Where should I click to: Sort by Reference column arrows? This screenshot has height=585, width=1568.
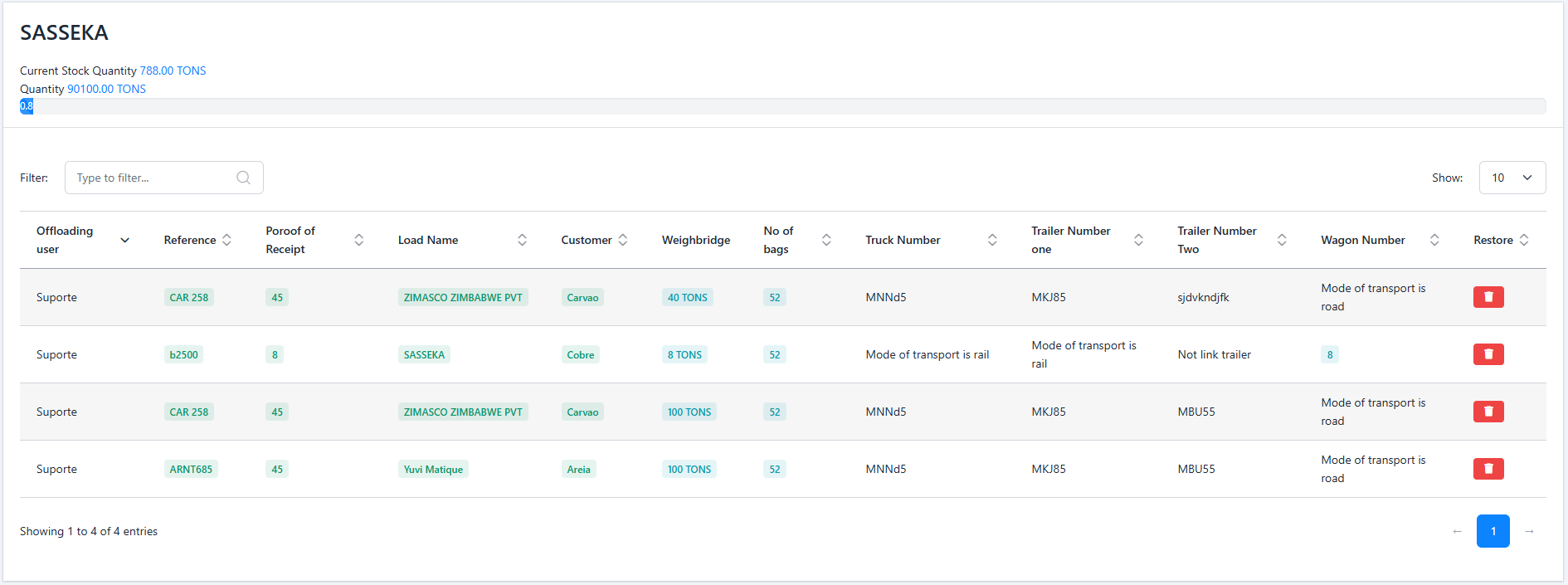226,240
